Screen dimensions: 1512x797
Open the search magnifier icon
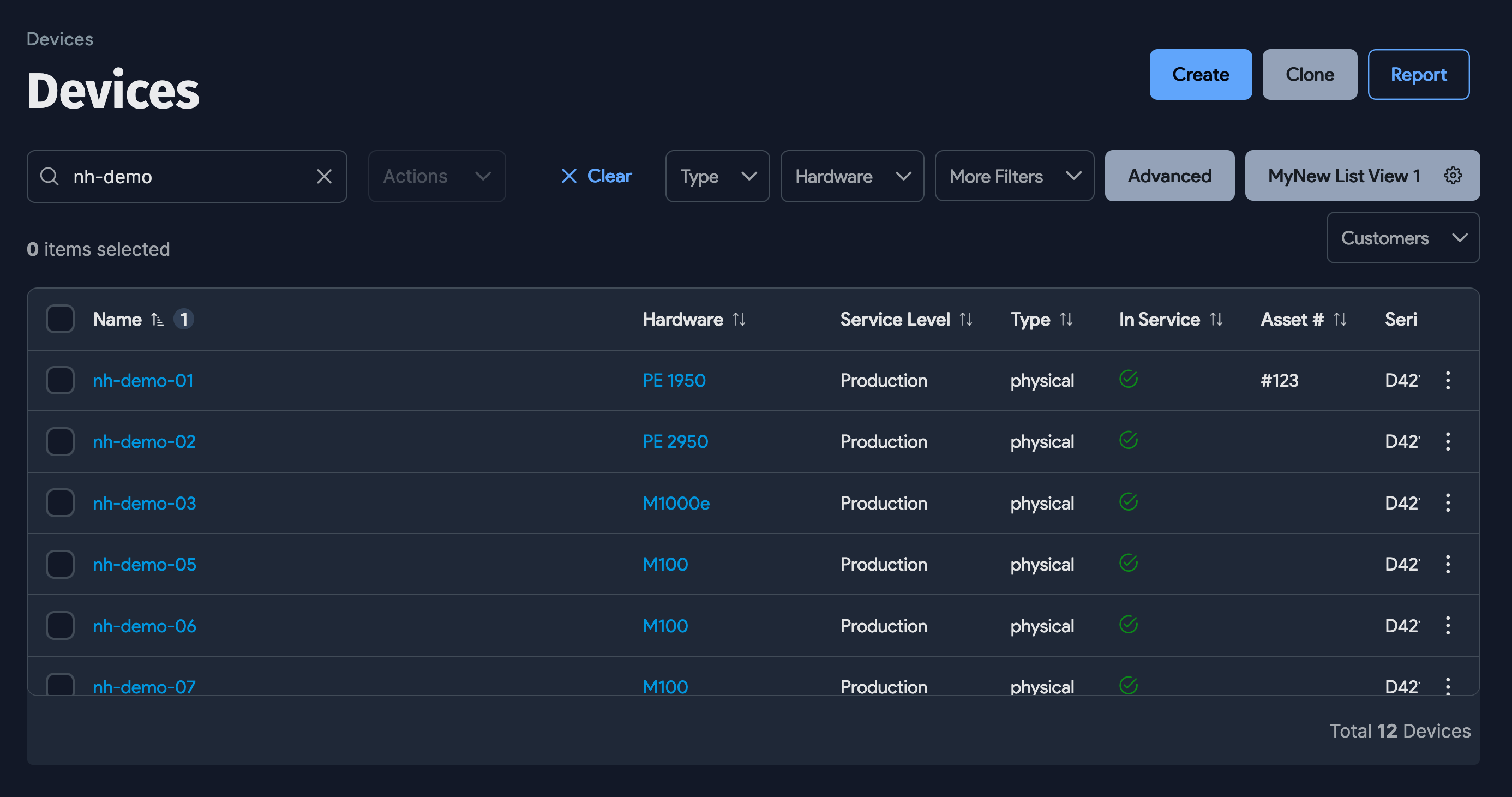point(49,176)
